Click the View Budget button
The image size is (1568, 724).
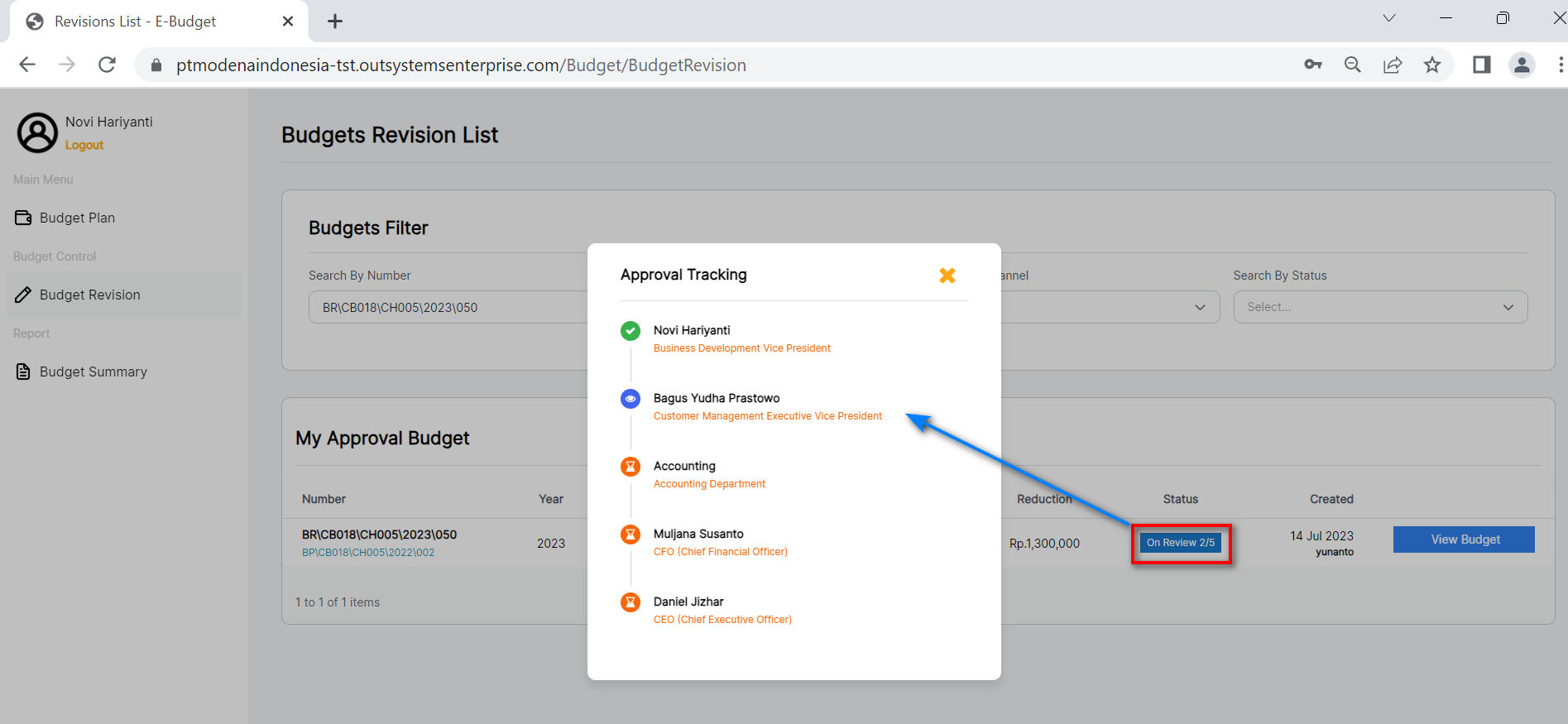pos(1463,539)
